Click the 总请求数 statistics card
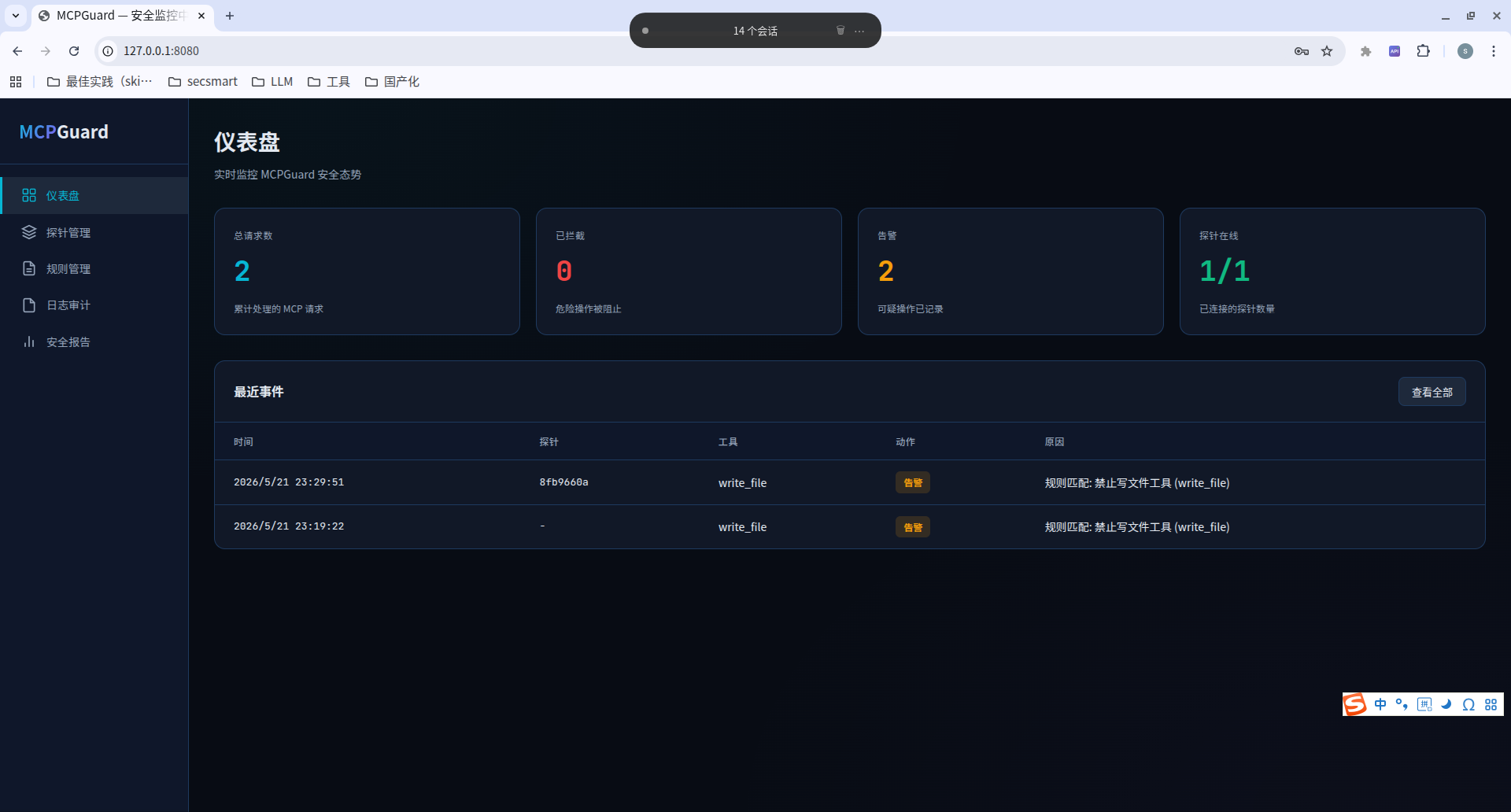Image resolution: width=1511 pixels, height=812 pixels. (x=367, y=271)
